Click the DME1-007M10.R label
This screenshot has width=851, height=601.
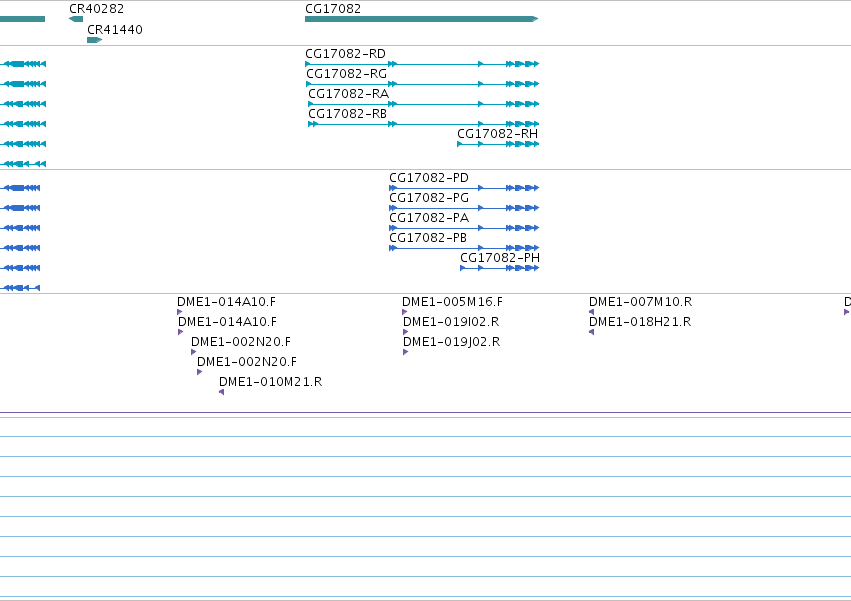click(640, 302)
